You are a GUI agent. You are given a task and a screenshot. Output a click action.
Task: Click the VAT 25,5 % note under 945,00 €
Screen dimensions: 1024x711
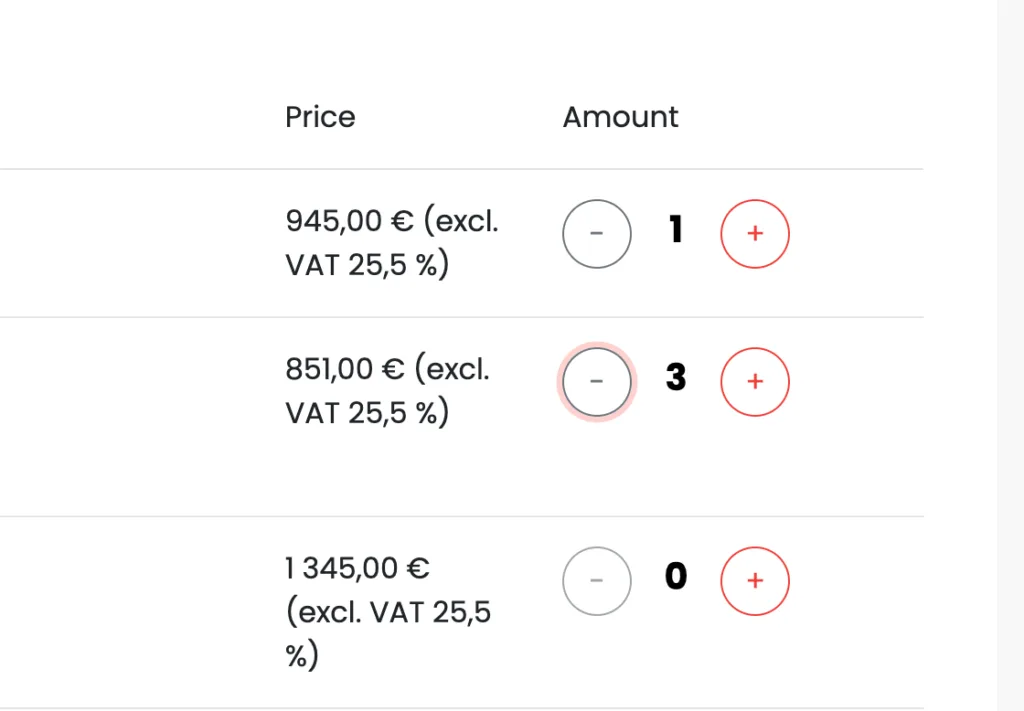point(367,266)
